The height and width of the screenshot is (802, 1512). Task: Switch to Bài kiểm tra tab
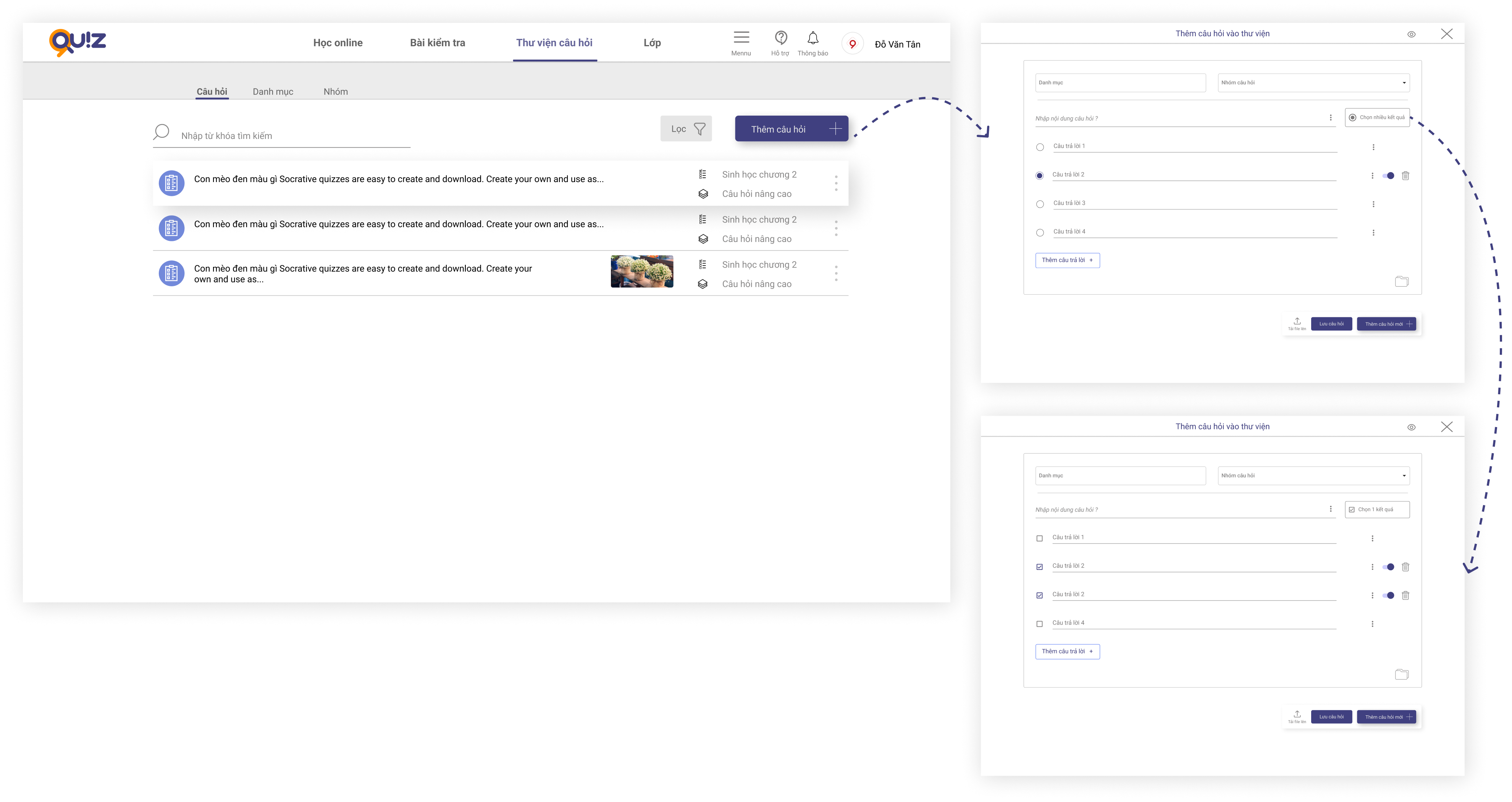click(437, 43)
